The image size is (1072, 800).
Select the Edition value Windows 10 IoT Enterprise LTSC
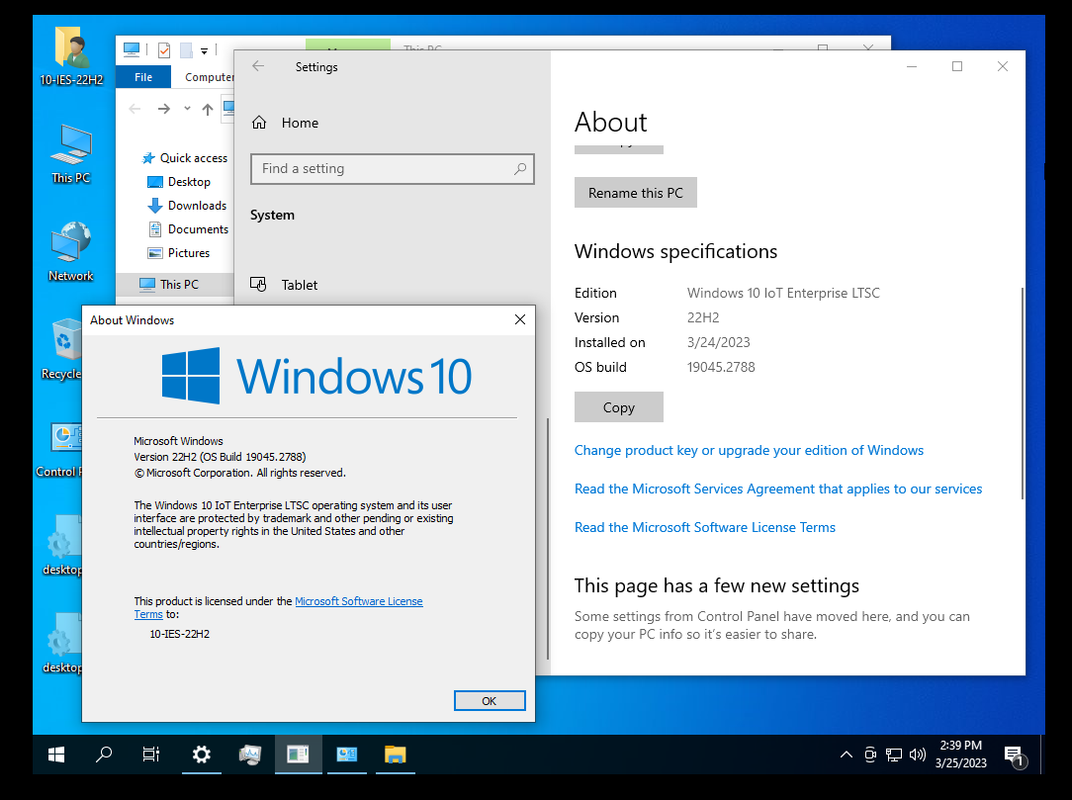(x=783, y=293)
